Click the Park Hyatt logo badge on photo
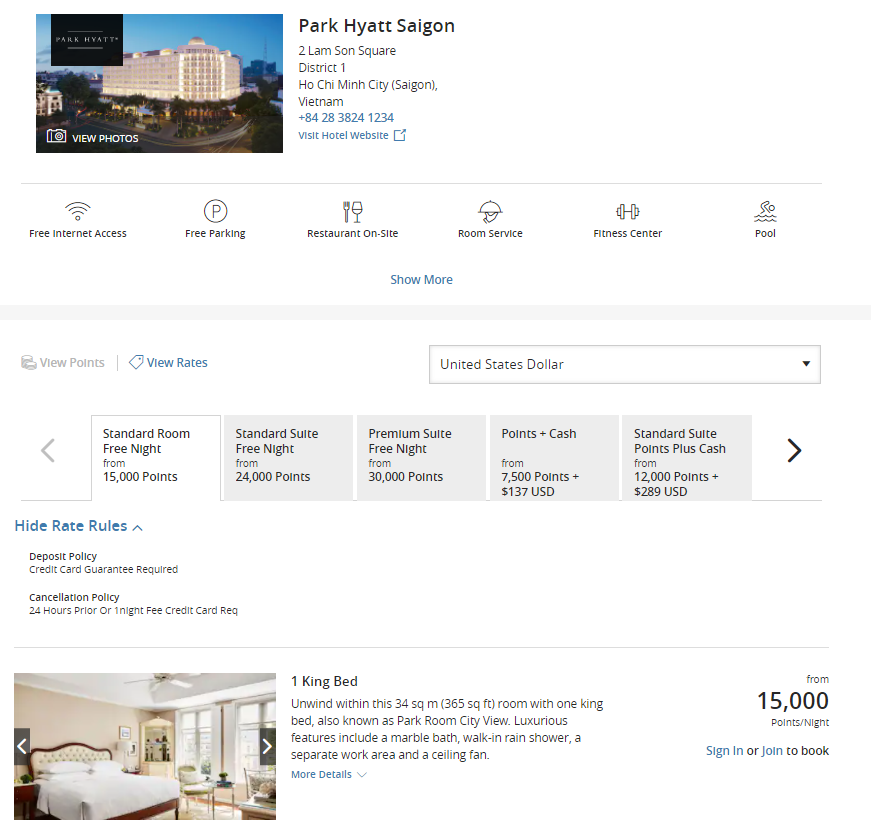The image size is (871, 839). coord(87,40)
